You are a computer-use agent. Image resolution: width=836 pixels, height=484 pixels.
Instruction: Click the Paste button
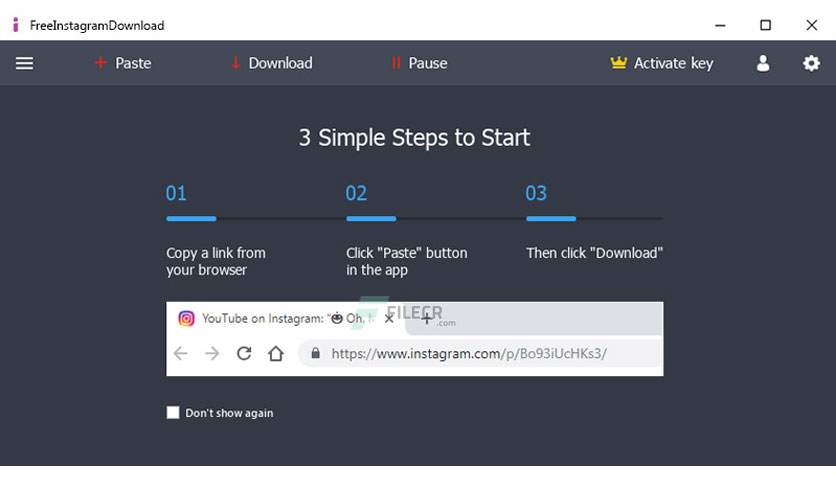pyautogui.click(x=123, y=63)
